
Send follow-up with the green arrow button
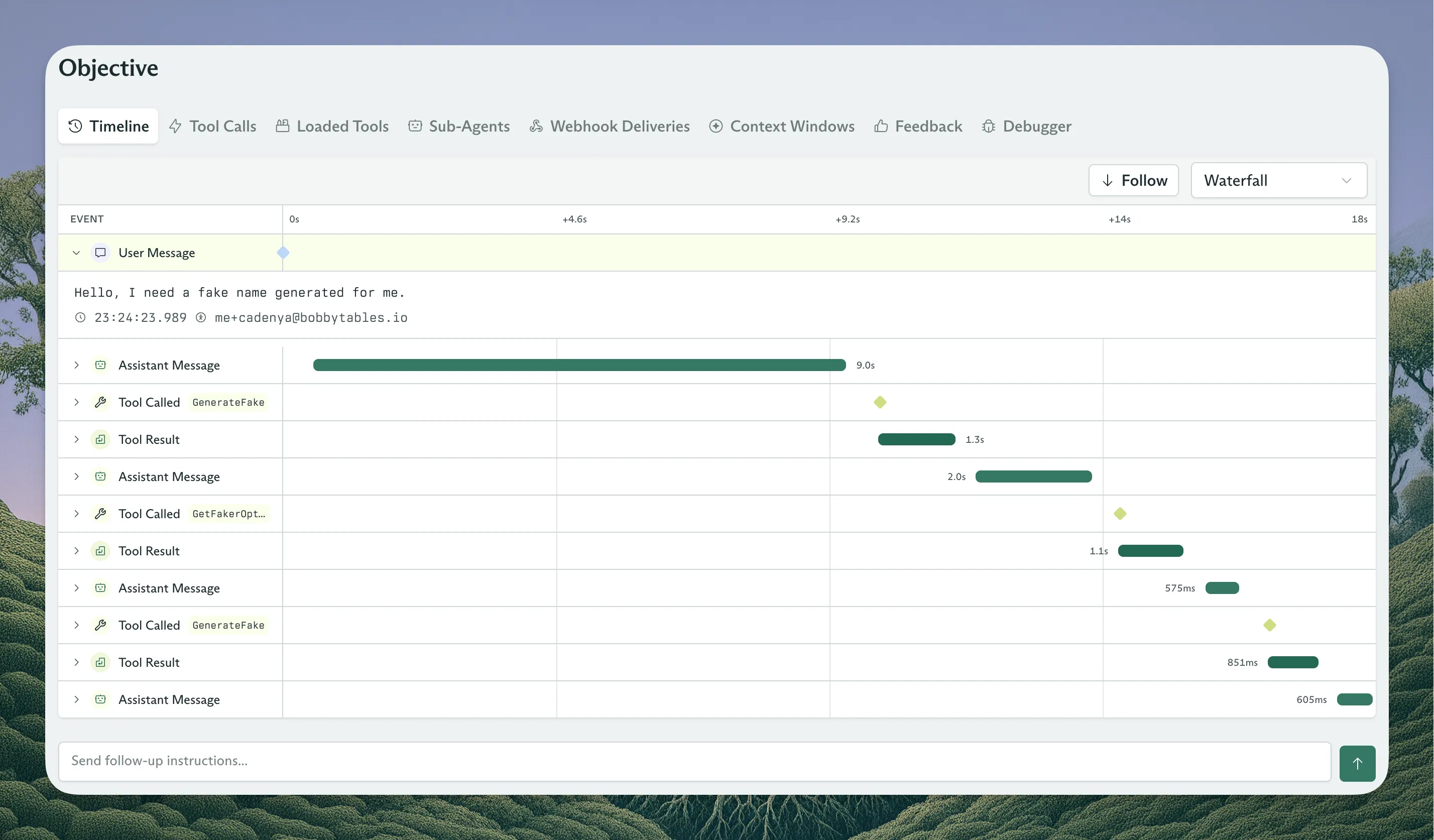tap(1357, 763)
